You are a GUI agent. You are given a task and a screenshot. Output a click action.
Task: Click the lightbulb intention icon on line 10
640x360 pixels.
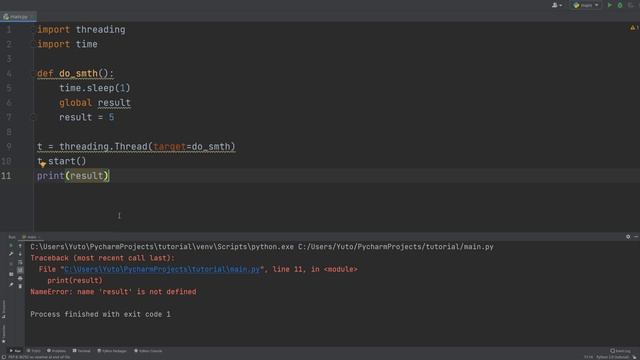pos(43,164)
